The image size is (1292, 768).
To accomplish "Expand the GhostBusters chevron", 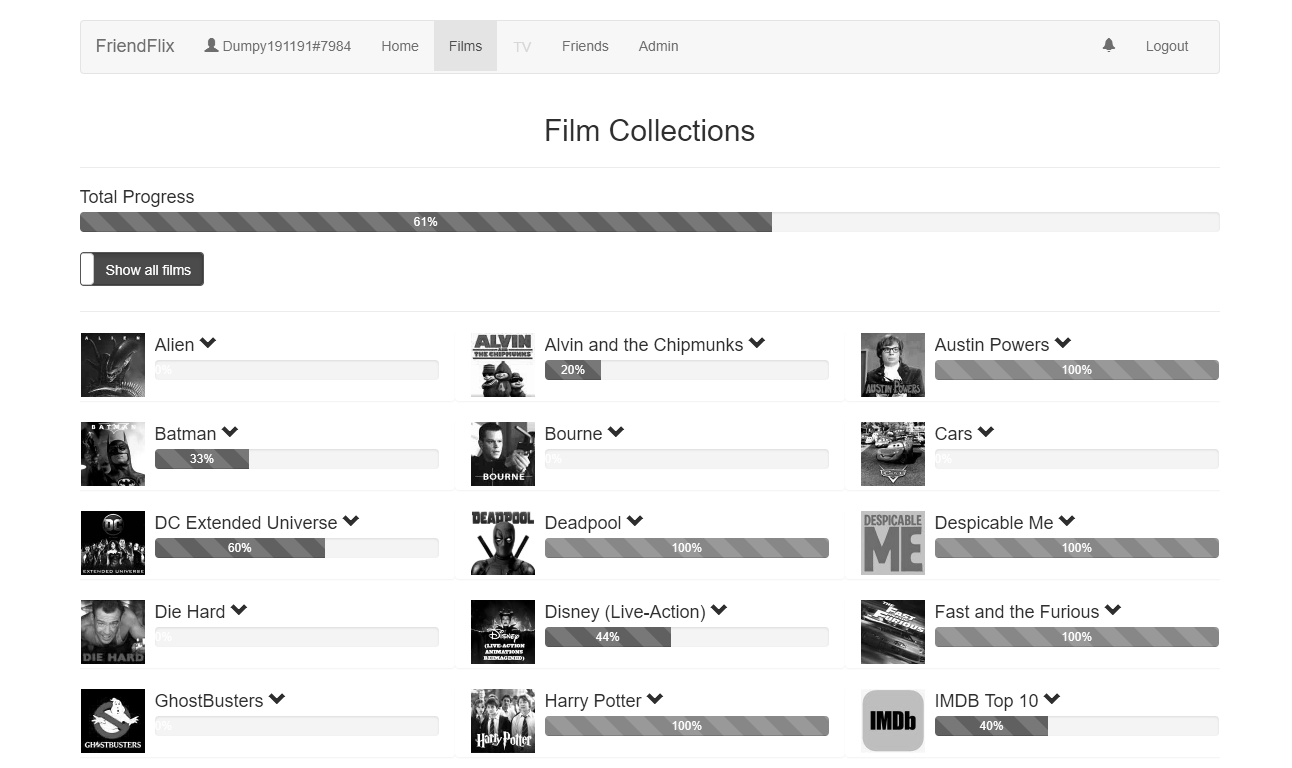I will [277, 699].
